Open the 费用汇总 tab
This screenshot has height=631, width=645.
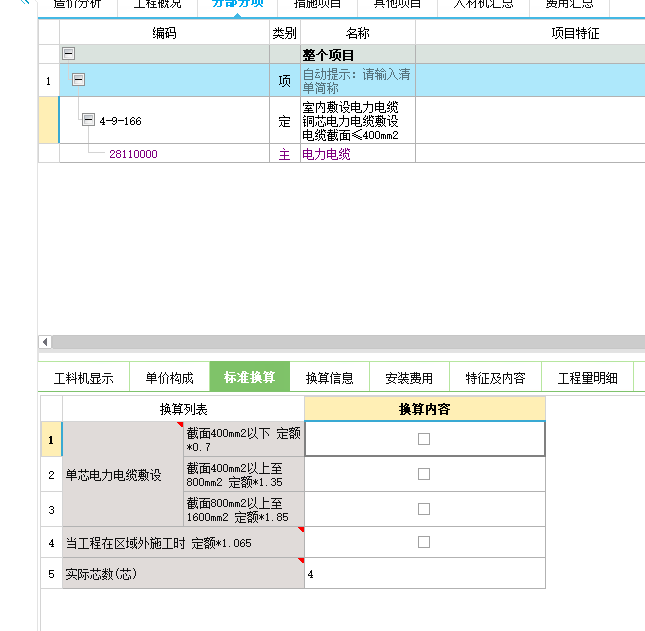pyautogui.click(x=569, y=5)
